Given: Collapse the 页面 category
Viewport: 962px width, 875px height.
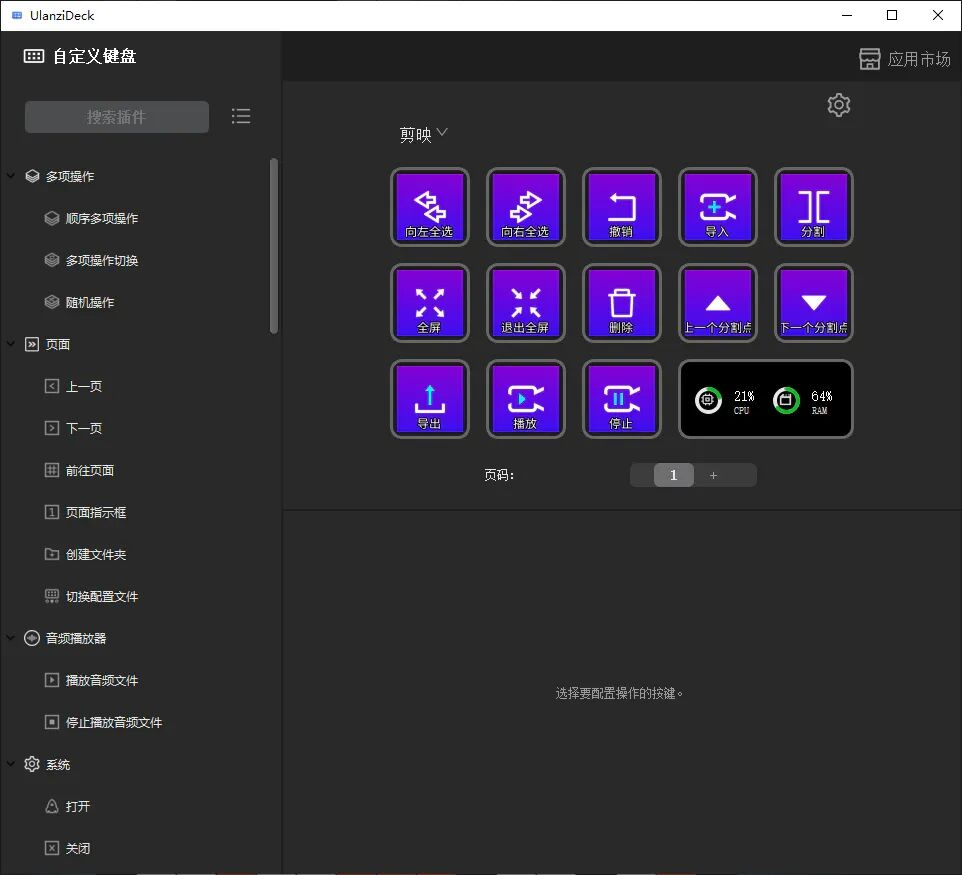Looking at the screenshot, I should point(10,344).
